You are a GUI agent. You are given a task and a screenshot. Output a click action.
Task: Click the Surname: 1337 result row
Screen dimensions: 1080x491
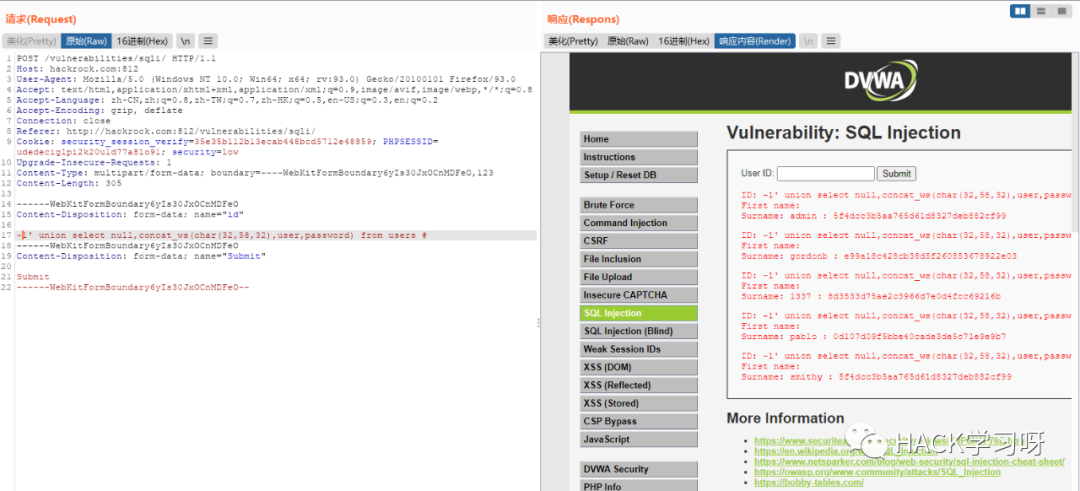click(871, 296)
